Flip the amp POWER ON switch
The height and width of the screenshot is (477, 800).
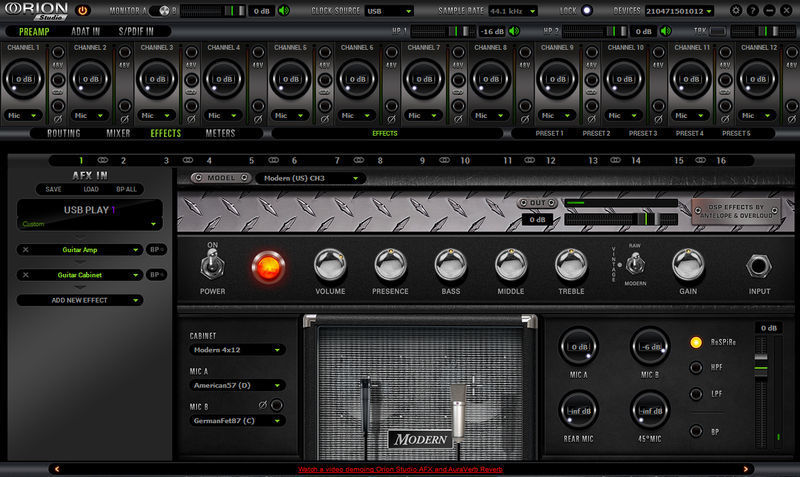[x=212, y=266]
